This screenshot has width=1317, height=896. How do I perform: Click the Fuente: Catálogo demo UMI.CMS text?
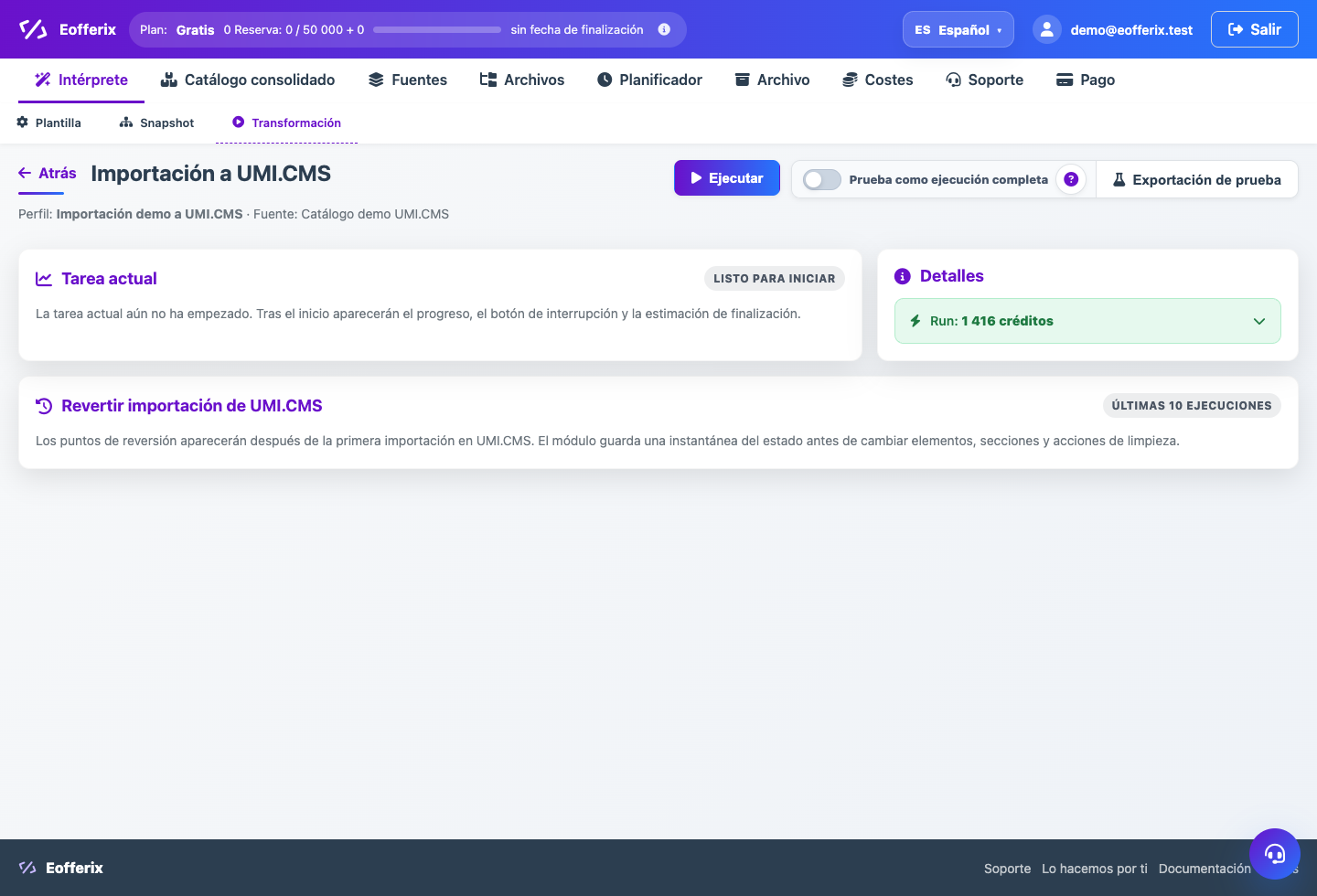[351, 214]
